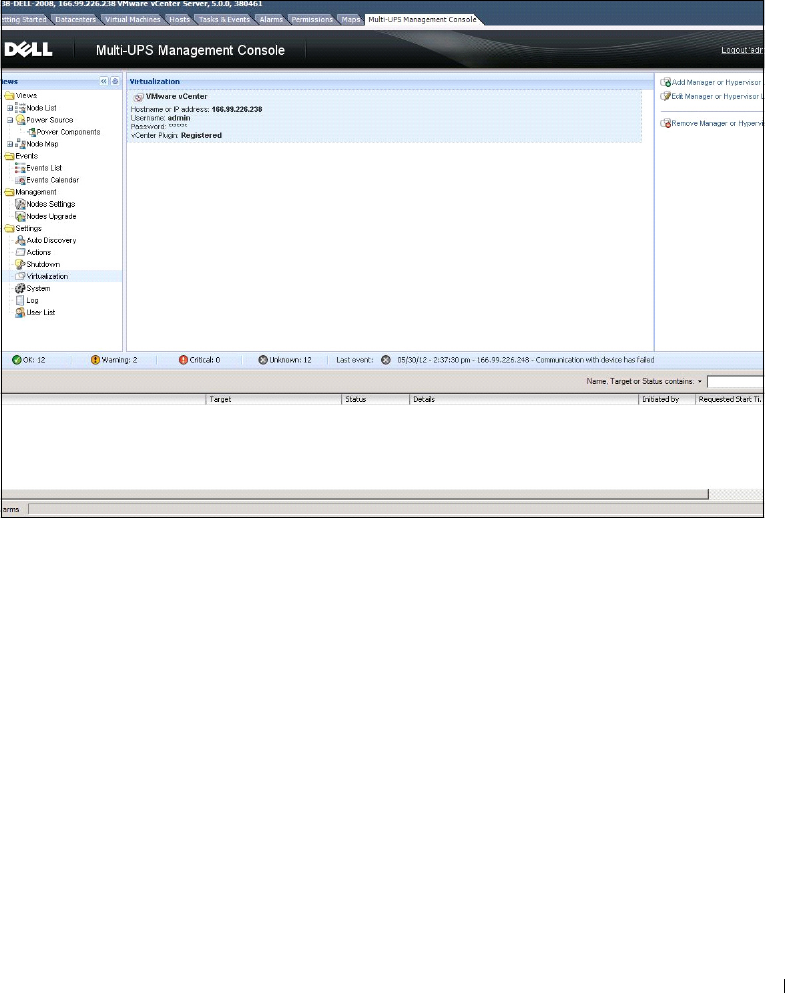Screen dimensions: 785x993
Task: Click the horizontal scrollbar in task list
Action: (x=355, y=494)
